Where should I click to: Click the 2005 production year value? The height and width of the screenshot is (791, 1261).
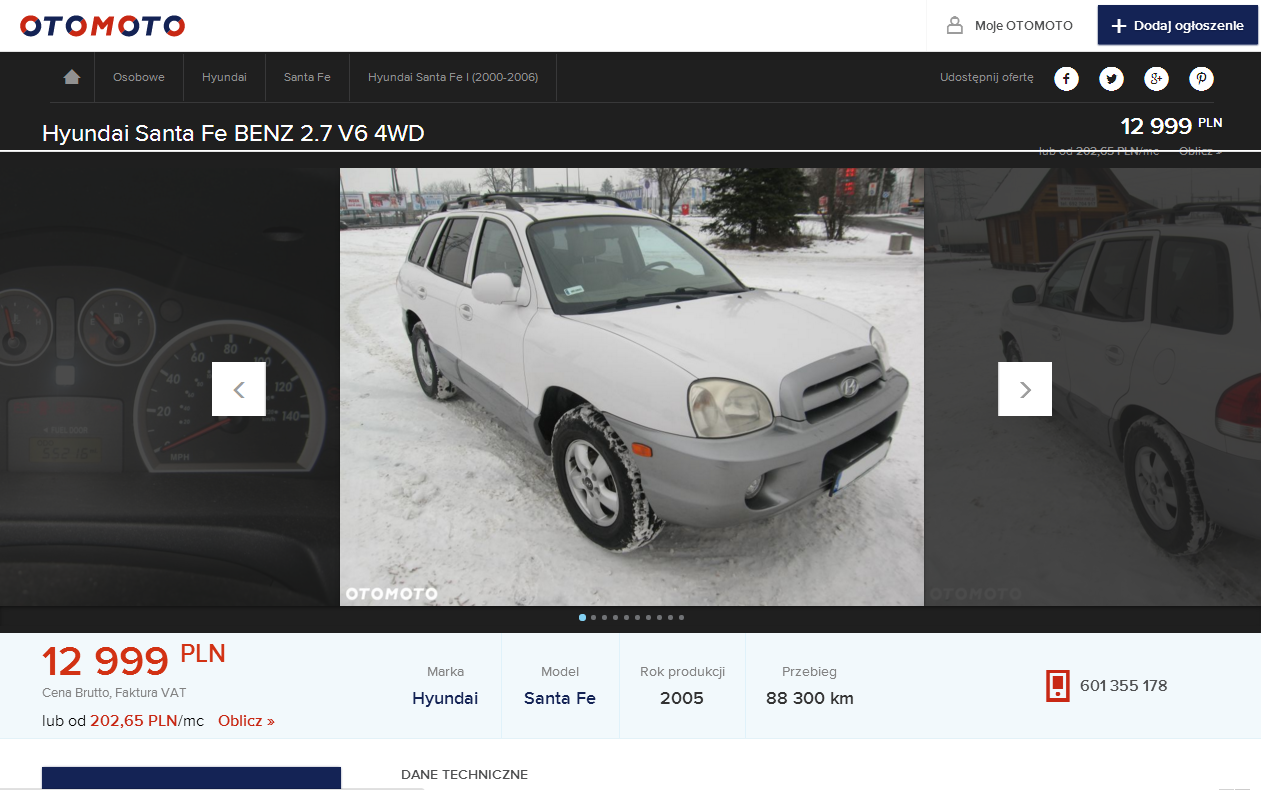coord(682,698)
